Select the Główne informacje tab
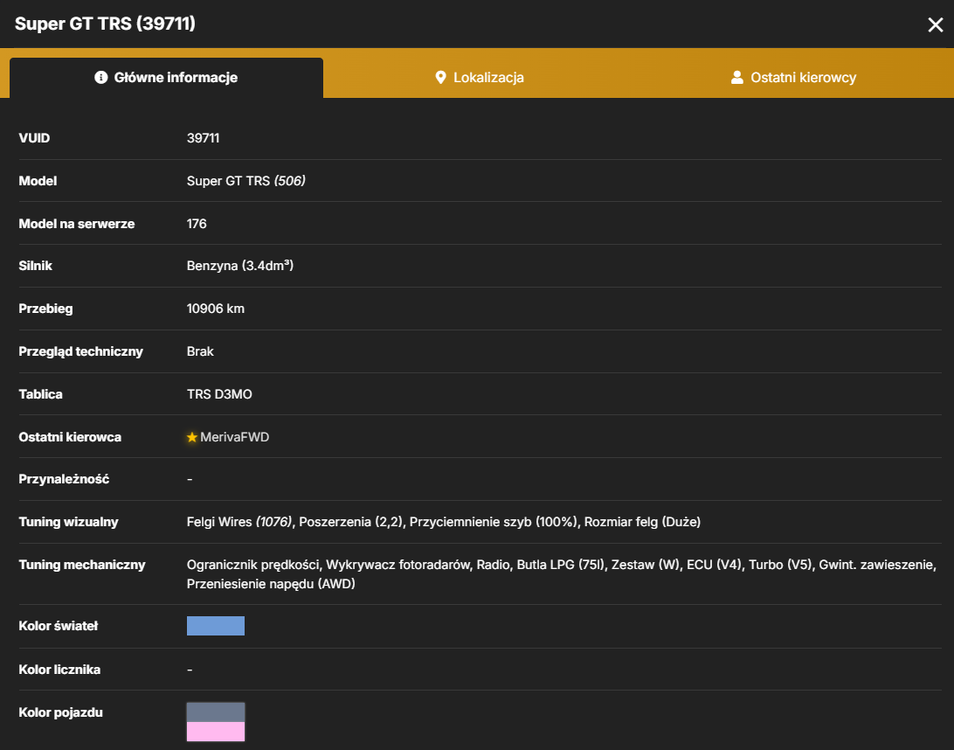The image size is (954, 750). 166,77
